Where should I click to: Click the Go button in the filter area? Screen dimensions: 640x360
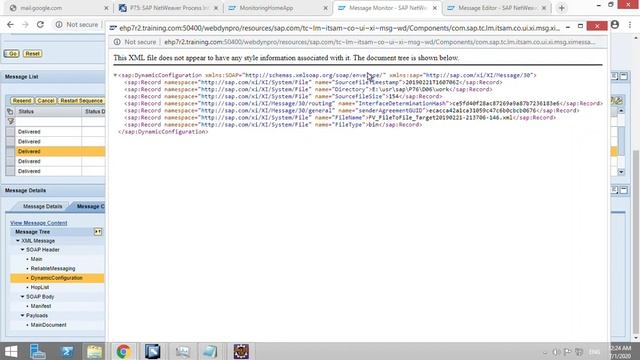[x=11, y=53]
